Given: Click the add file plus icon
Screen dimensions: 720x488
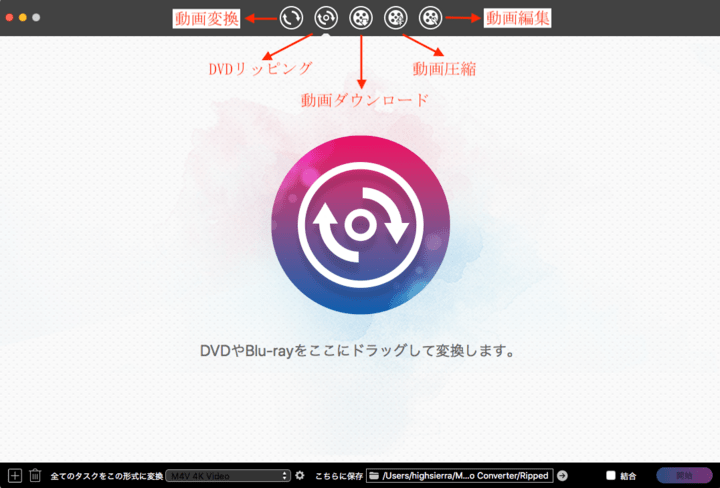Looking at the screenshot, I should point(14,476).
